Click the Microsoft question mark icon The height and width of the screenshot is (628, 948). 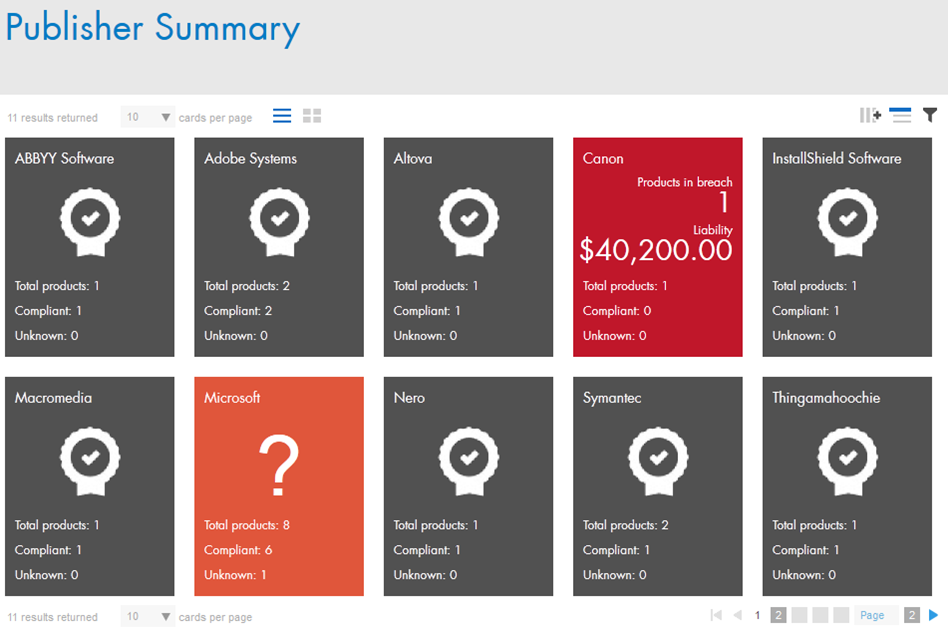tap(279, 468)
